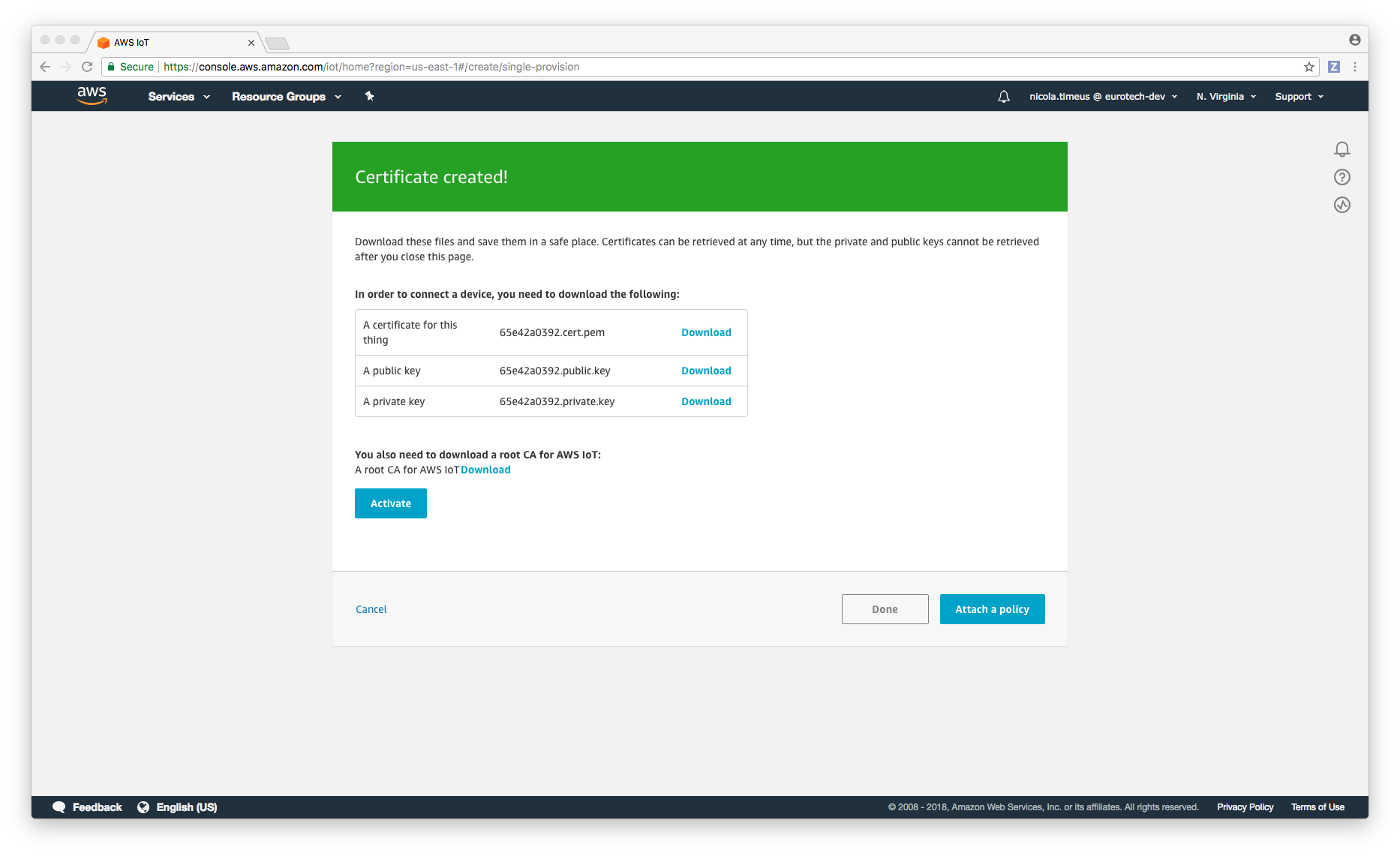
Task: Expand the Support dropdown menu
Action: click(1299, 97)
